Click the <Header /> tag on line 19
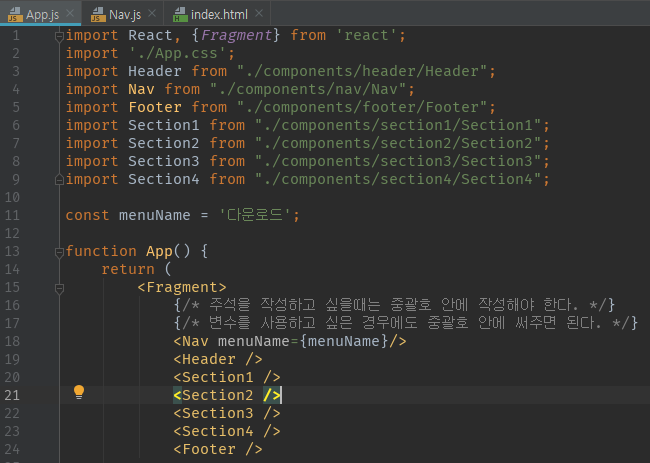Screen dimensions: 650x463 (218, 359)
